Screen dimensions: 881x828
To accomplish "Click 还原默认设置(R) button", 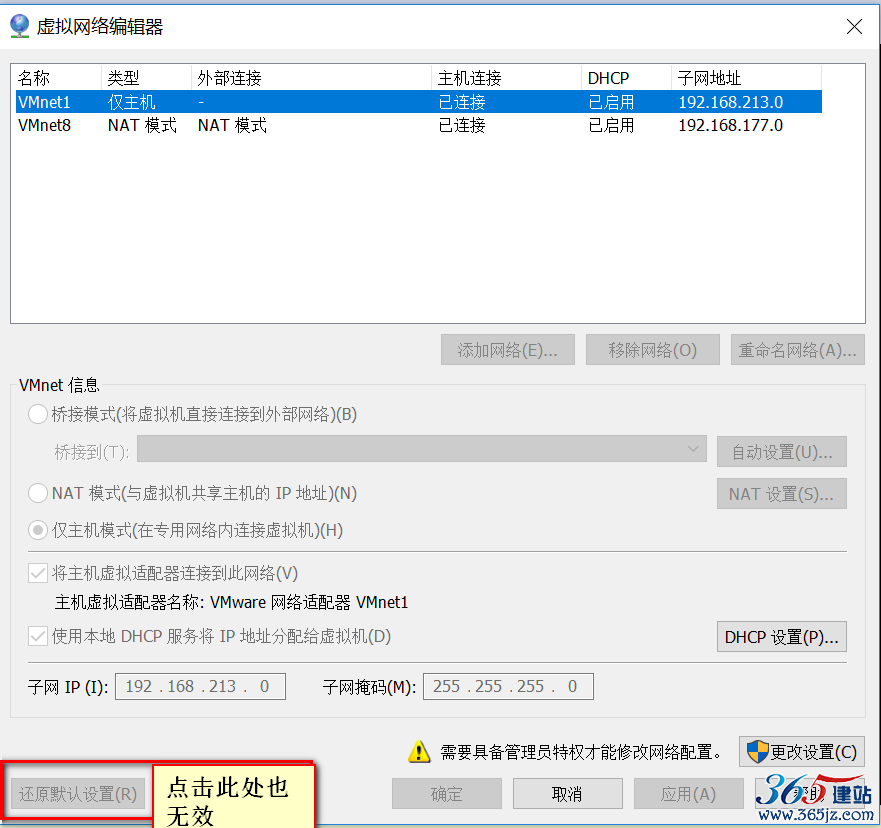I will click(x=78, y=794).
